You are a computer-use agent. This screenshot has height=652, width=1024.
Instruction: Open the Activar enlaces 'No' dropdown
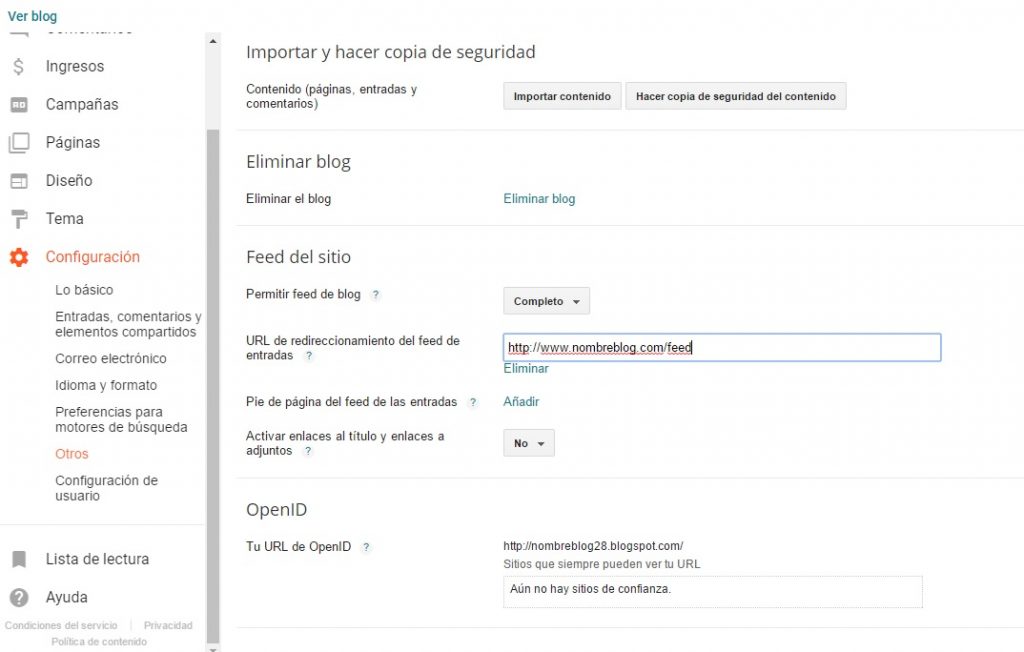(528, 443)
